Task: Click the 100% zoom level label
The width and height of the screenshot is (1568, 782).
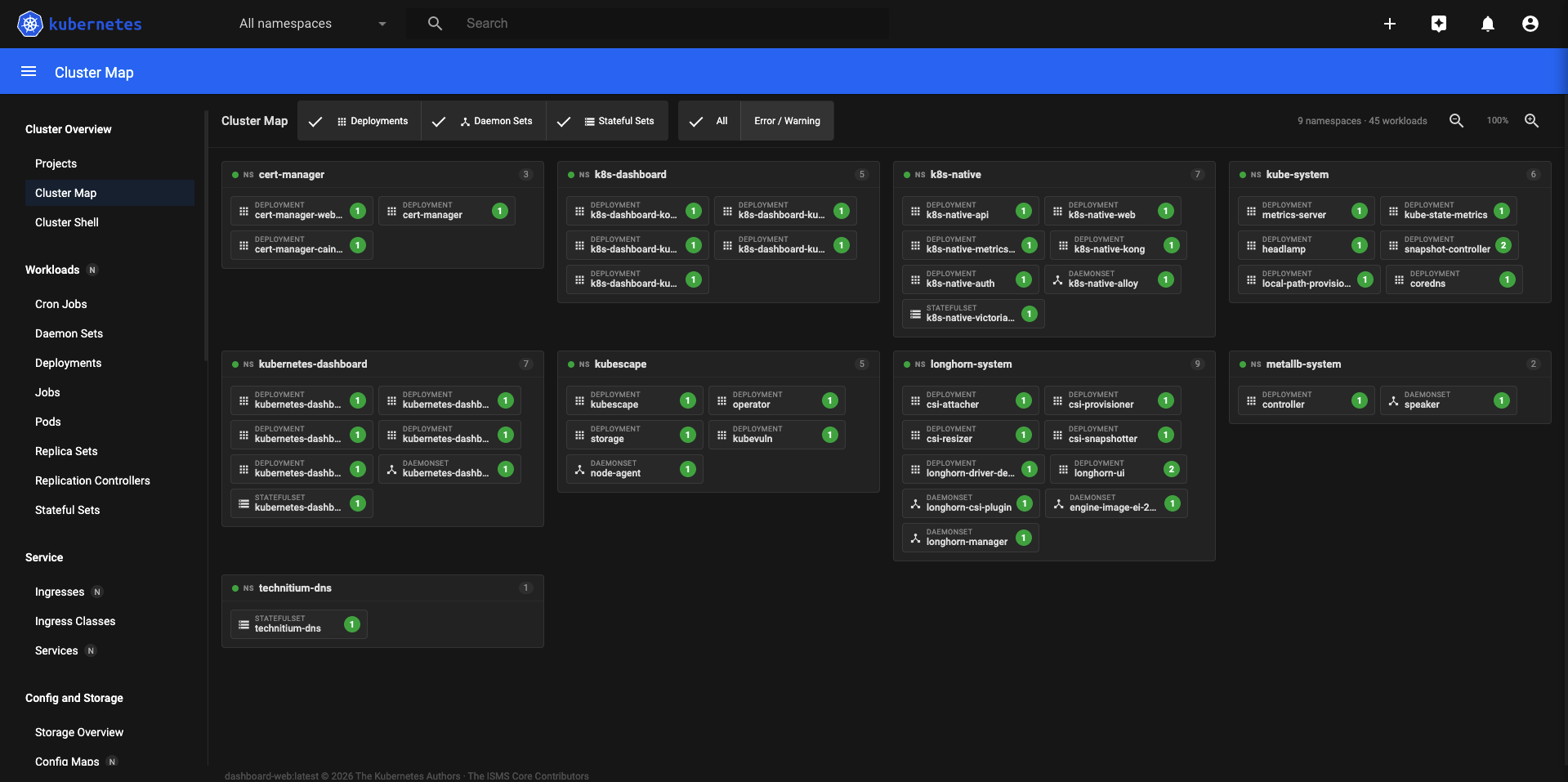Action: pos(1497,121)
